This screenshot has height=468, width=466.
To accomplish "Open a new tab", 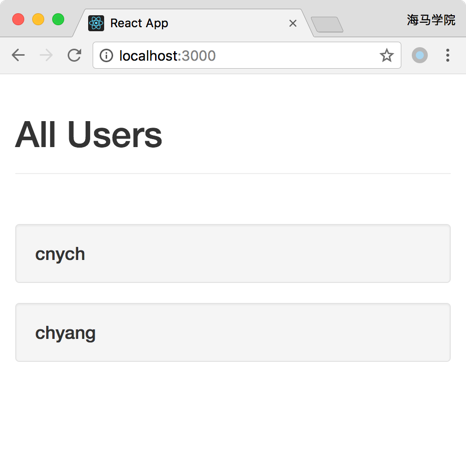I will (327, 25).
